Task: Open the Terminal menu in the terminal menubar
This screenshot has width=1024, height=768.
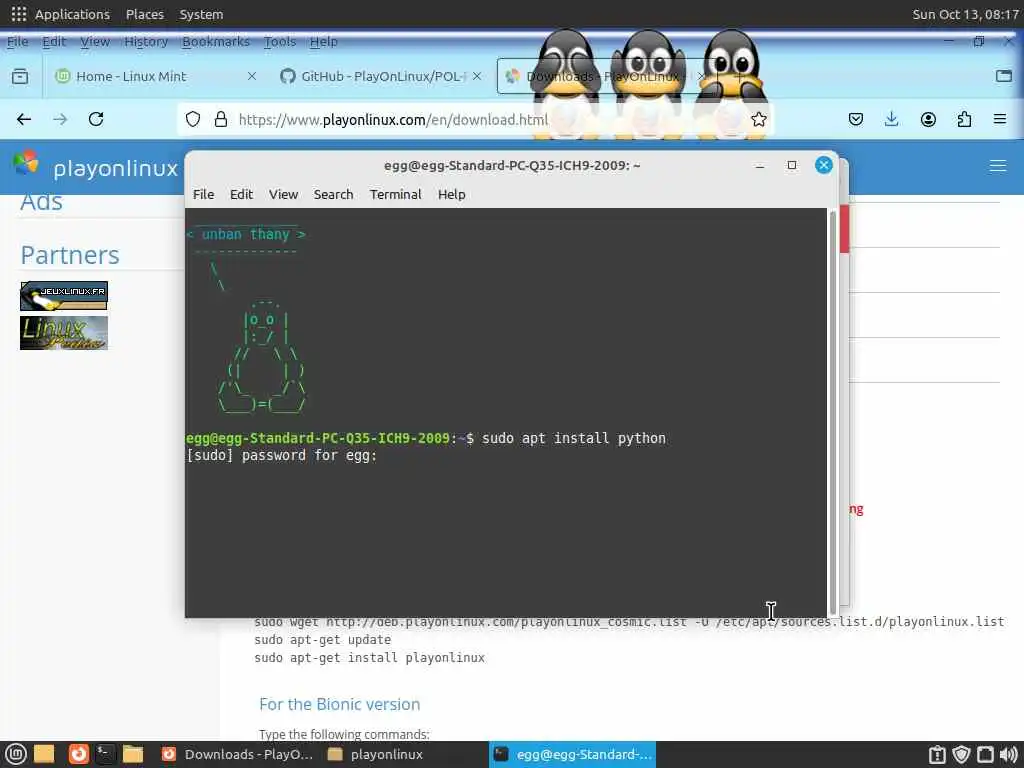Action: (395, 194)
